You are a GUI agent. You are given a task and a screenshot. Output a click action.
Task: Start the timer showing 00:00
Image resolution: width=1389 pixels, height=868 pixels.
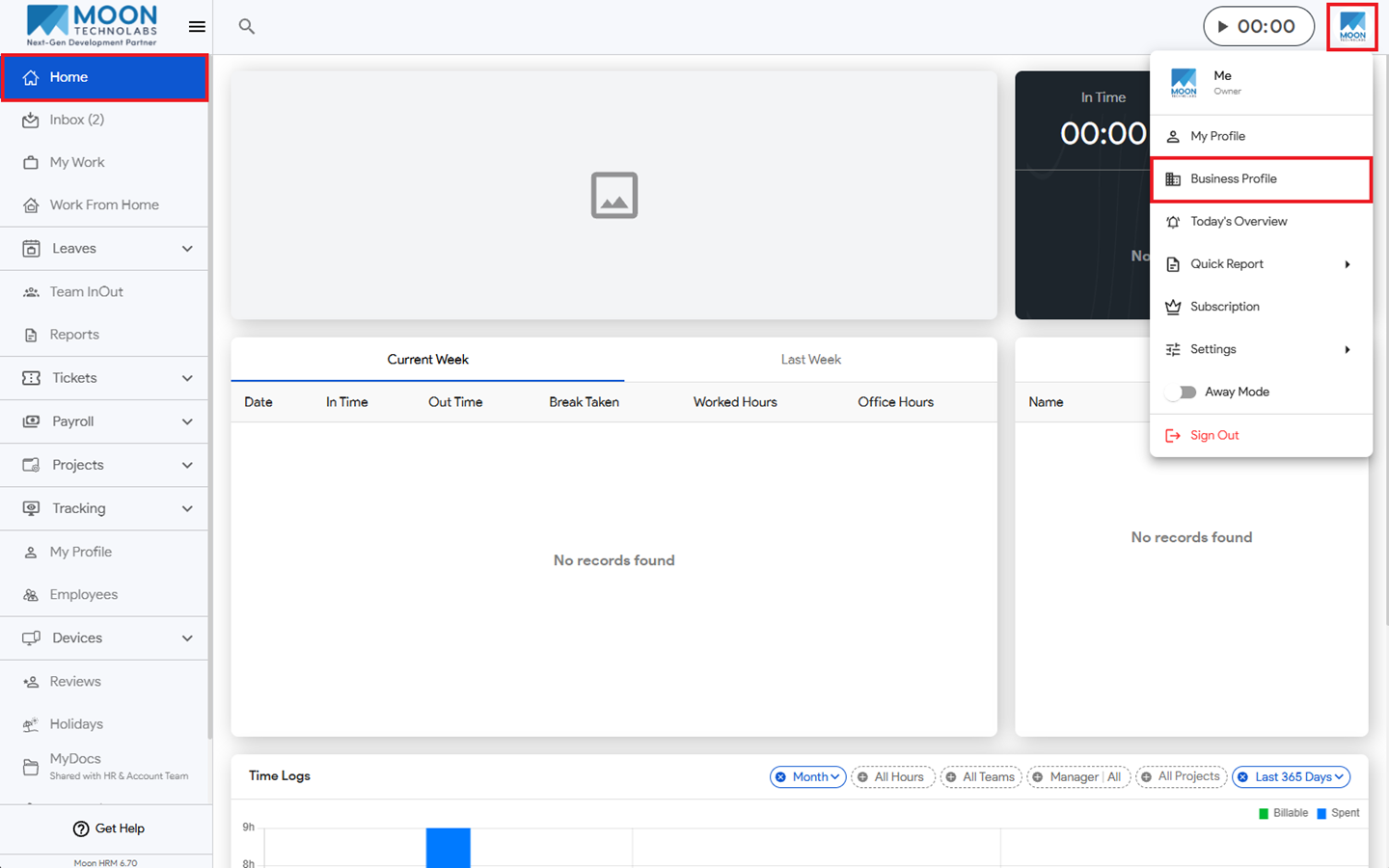(x=1259, y=26)
